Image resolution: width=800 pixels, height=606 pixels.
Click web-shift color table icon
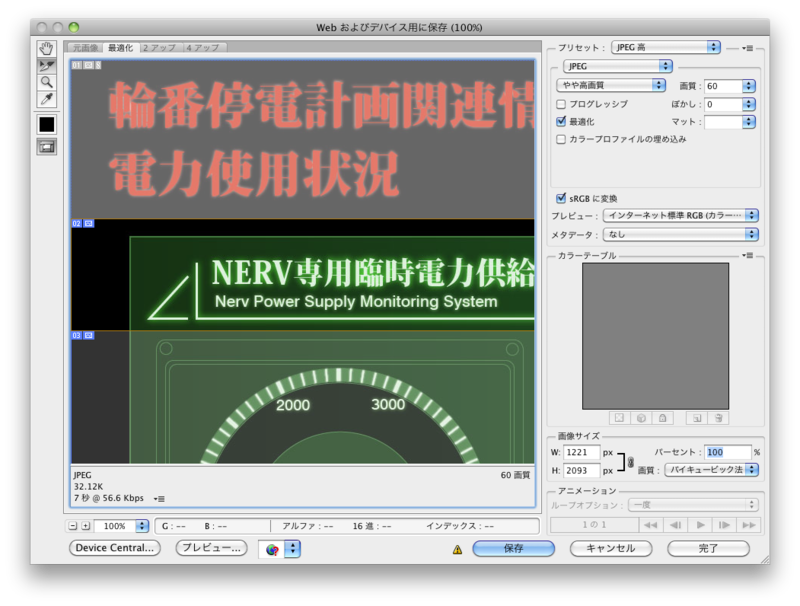pos(641,418)
